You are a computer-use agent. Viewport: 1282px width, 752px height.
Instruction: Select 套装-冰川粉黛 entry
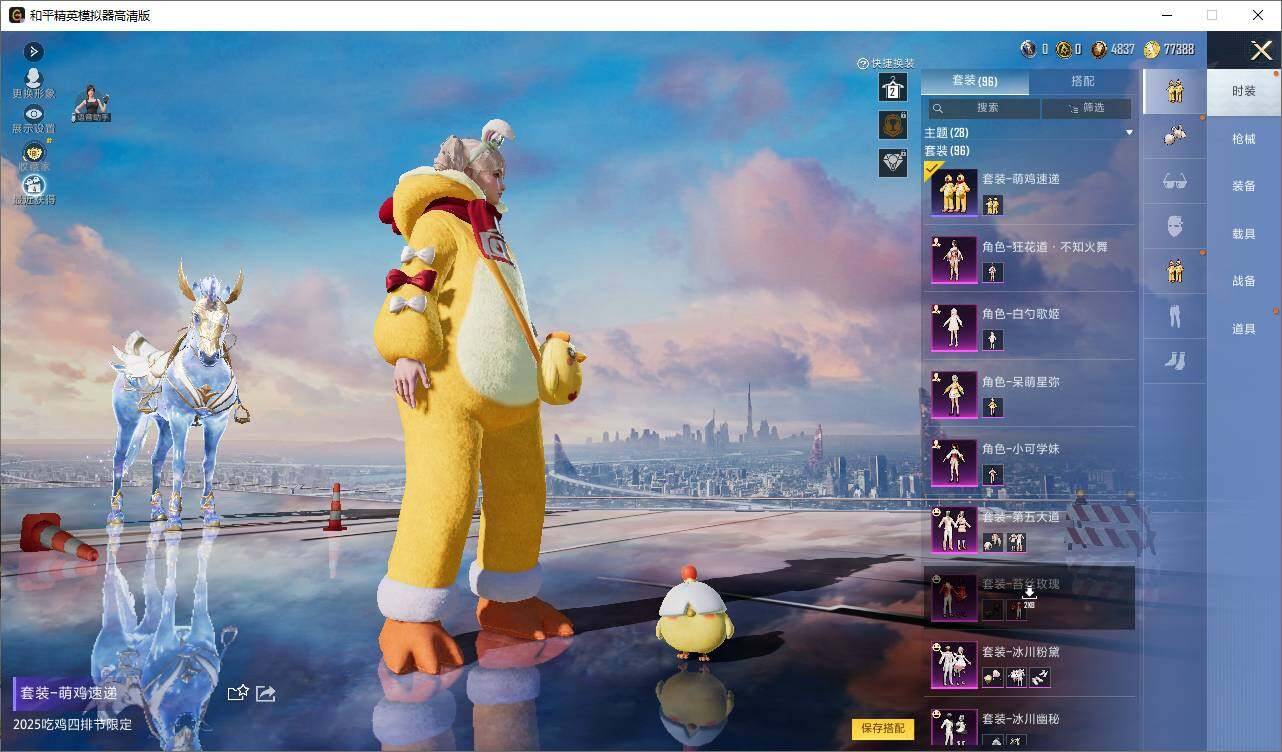[x=1029, y=665]
